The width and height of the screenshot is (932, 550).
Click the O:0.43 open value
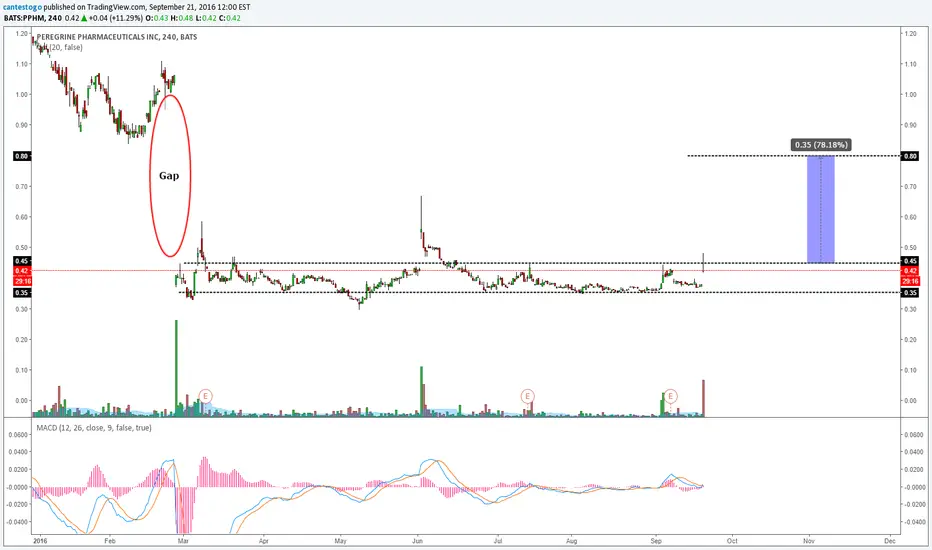(x=157, y=18)
